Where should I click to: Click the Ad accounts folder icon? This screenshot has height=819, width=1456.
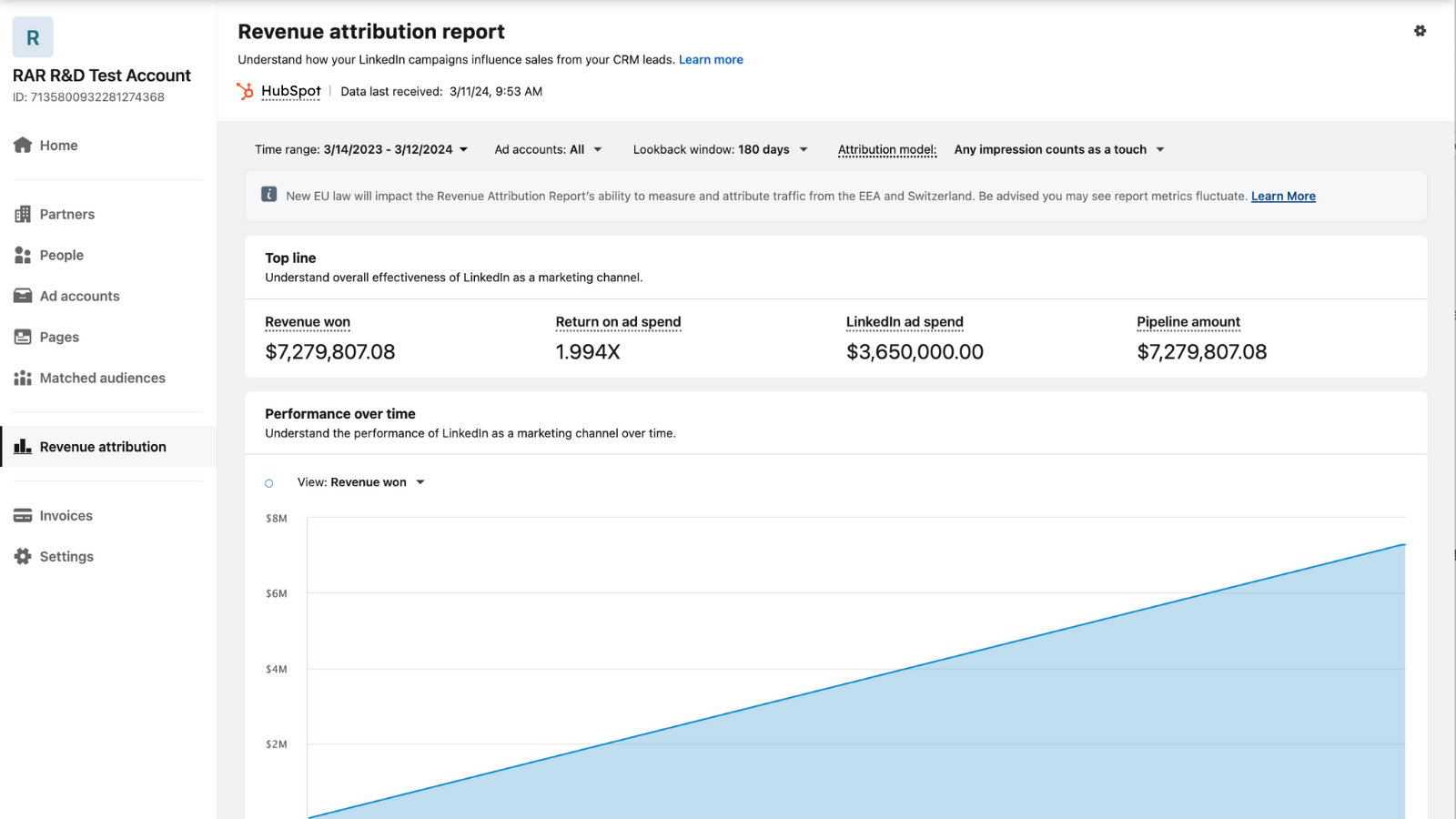[x=23, y=297]
